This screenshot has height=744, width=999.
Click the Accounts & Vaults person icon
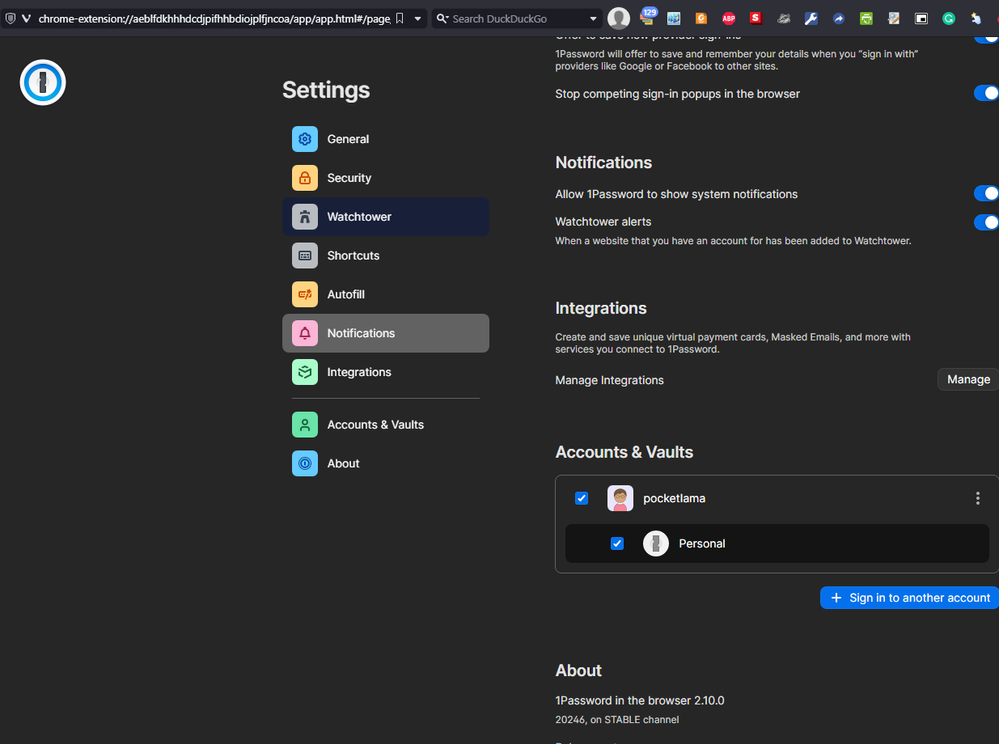[x=305, y=425]
